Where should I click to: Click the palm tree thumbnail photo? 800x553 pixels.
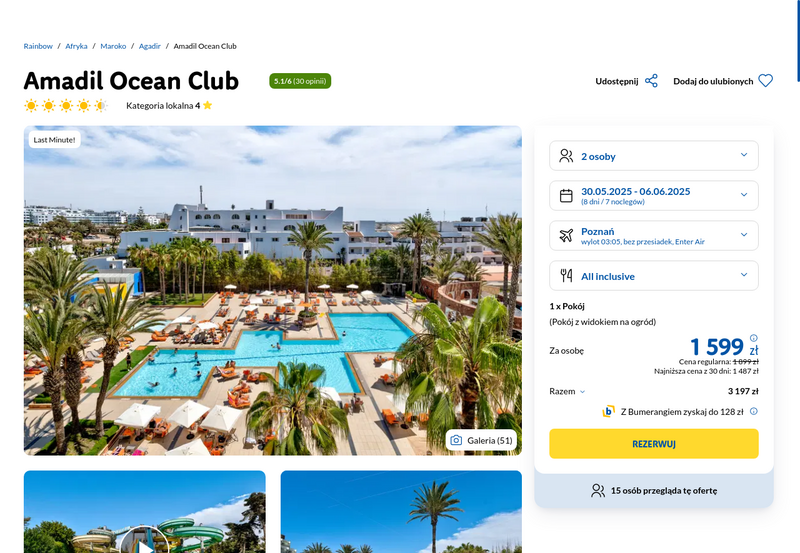click(401, 512)
